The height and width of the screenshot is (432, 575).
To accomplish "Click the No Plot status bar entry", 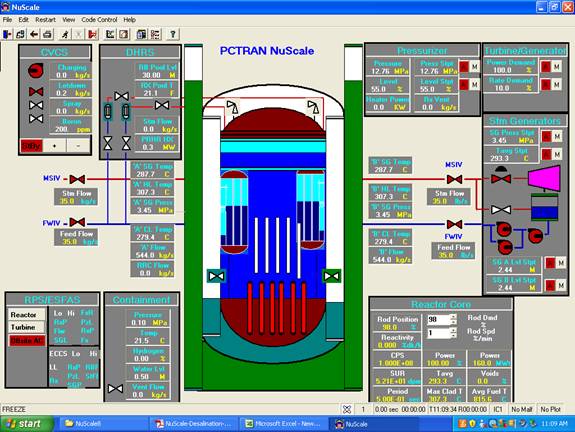I will [551, 409].
